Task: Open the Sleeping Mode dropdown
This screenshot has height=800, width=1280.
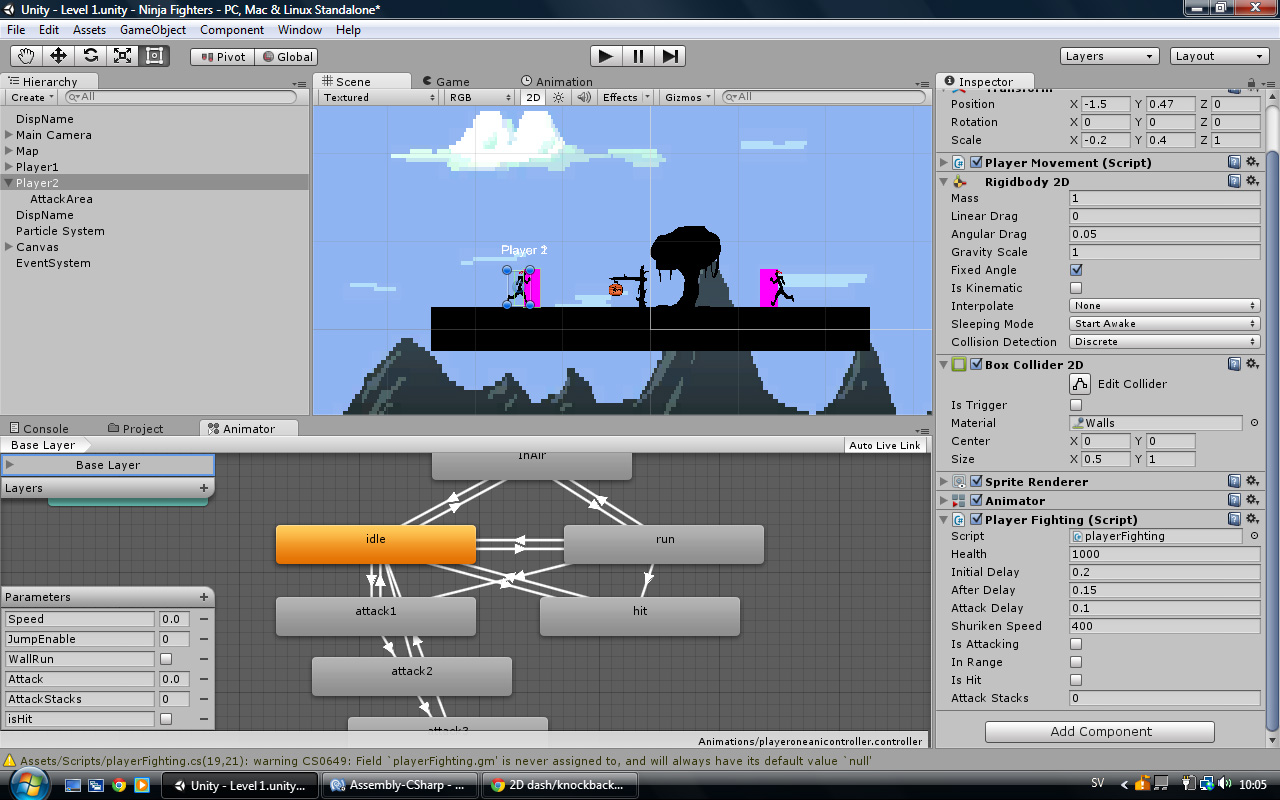Action: point(1163,323)
